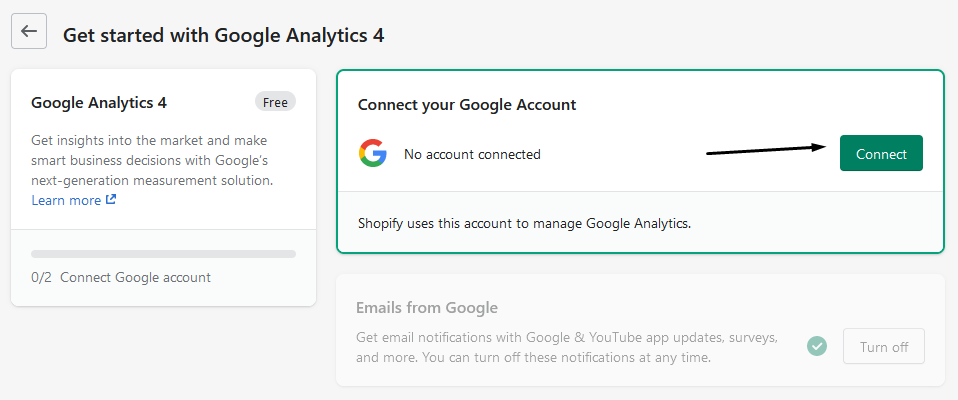Click the Emails from Google heading
958x400 pixels.
click(x=427, y=307)
